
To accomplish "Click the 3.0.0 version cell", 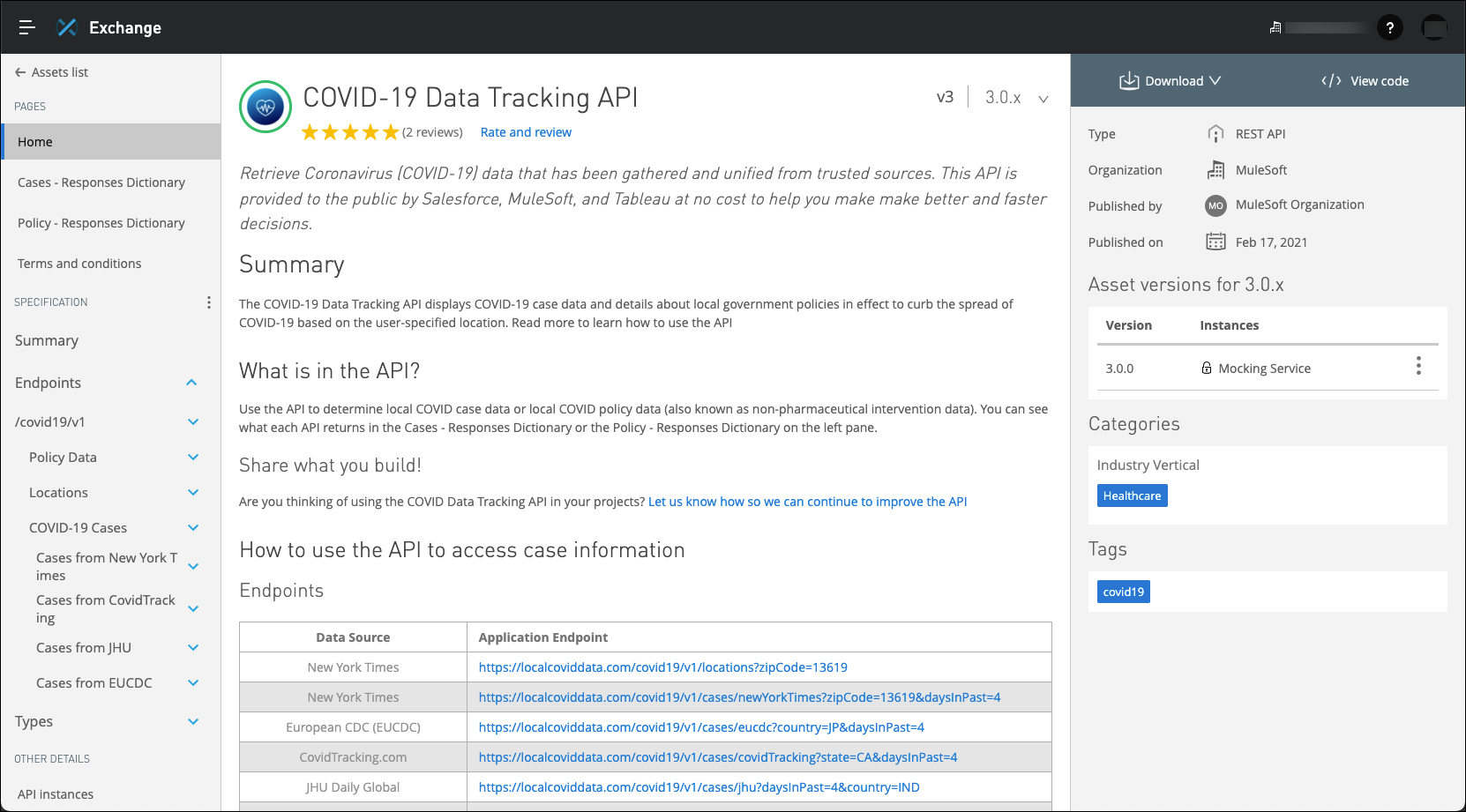I will point(1119,369).
